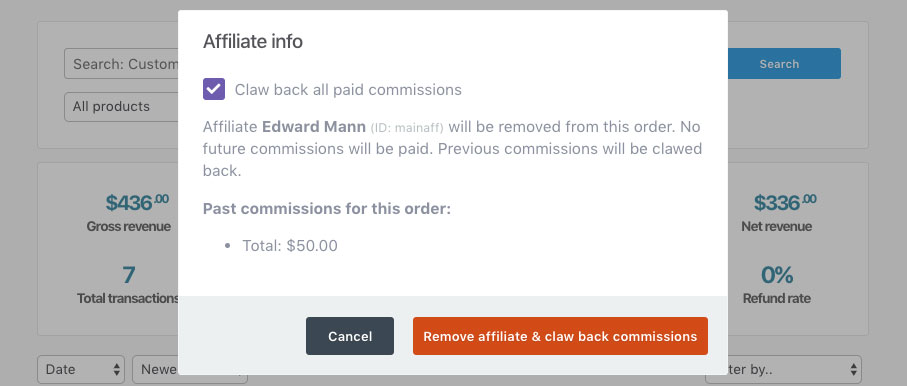The width and height of the screenshot is (907, 386).
Task: Uncheck the Claw back all paid commissions checkbox
Action: [x=213, y=89]
